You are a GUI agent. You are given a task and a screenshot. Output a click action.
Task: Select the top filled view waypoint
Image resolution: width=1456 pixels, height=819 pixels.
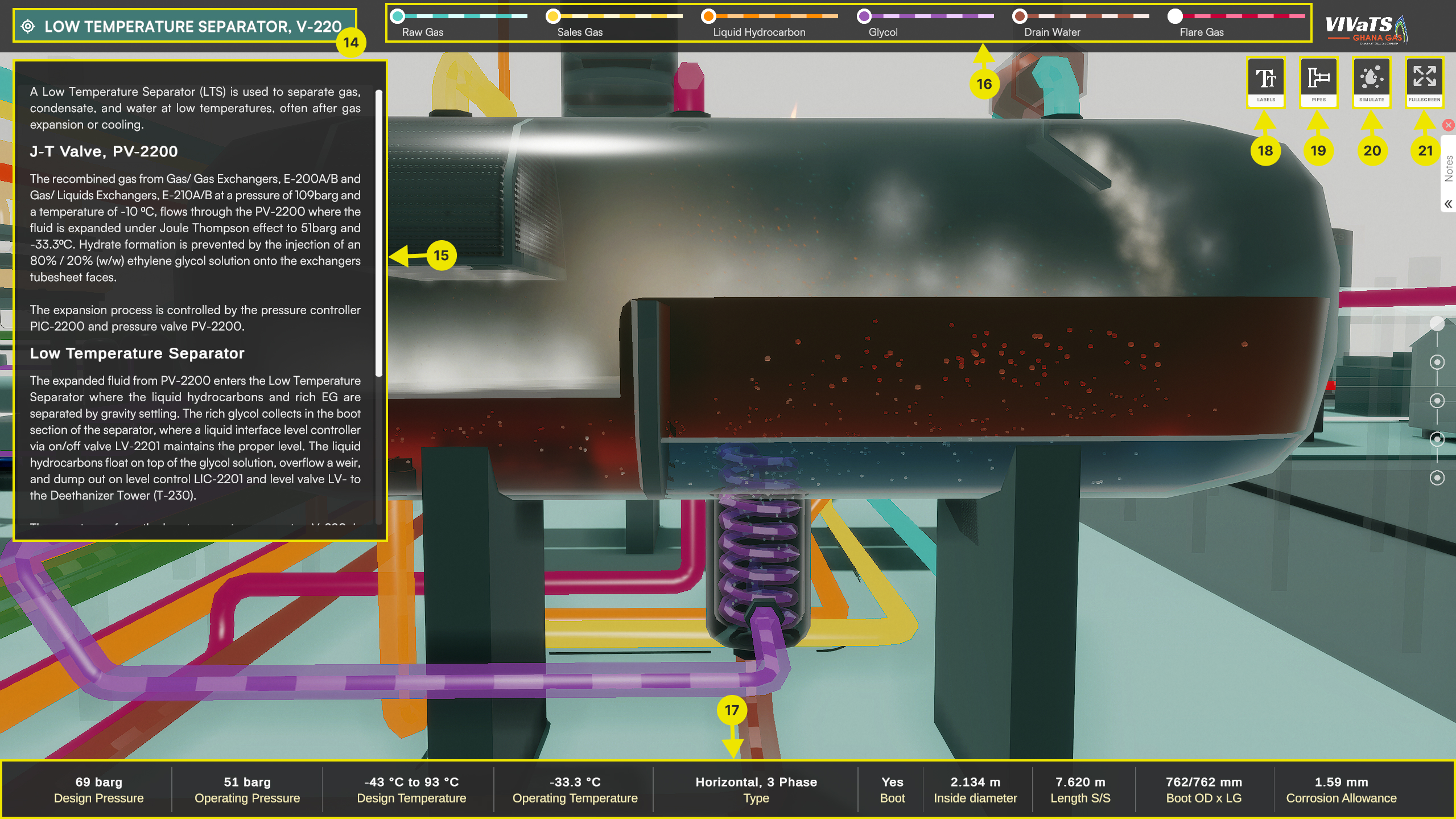pyautogui.click(x=1437, y=324)
